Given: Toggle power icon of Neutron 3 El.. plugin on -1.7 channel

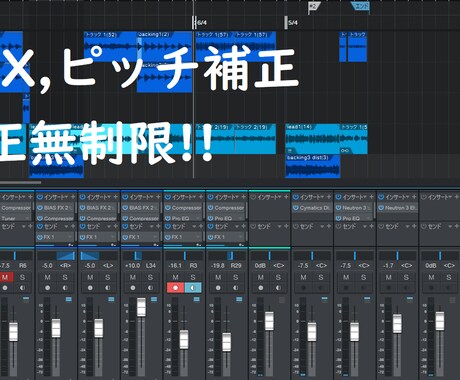Looking at the screenshot, I should point(381,208).
